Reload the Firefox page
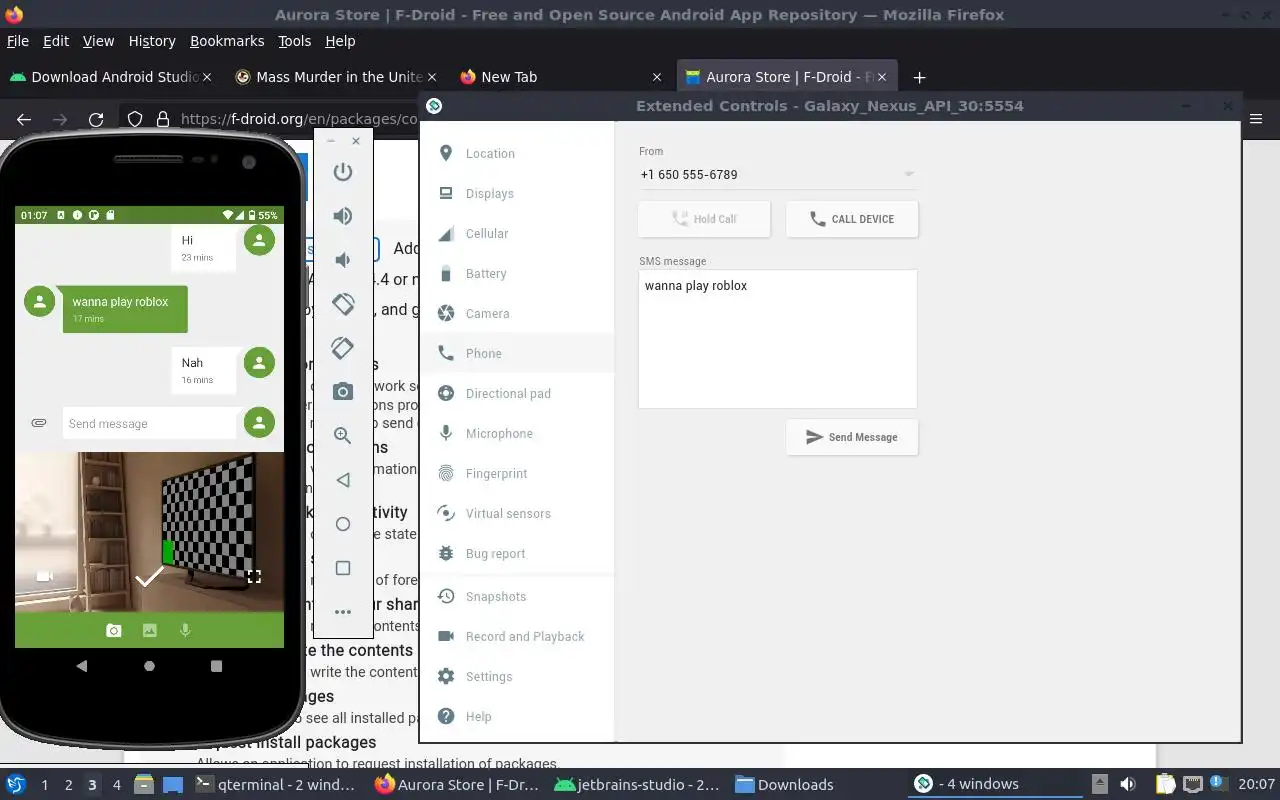 click(96, 119)
